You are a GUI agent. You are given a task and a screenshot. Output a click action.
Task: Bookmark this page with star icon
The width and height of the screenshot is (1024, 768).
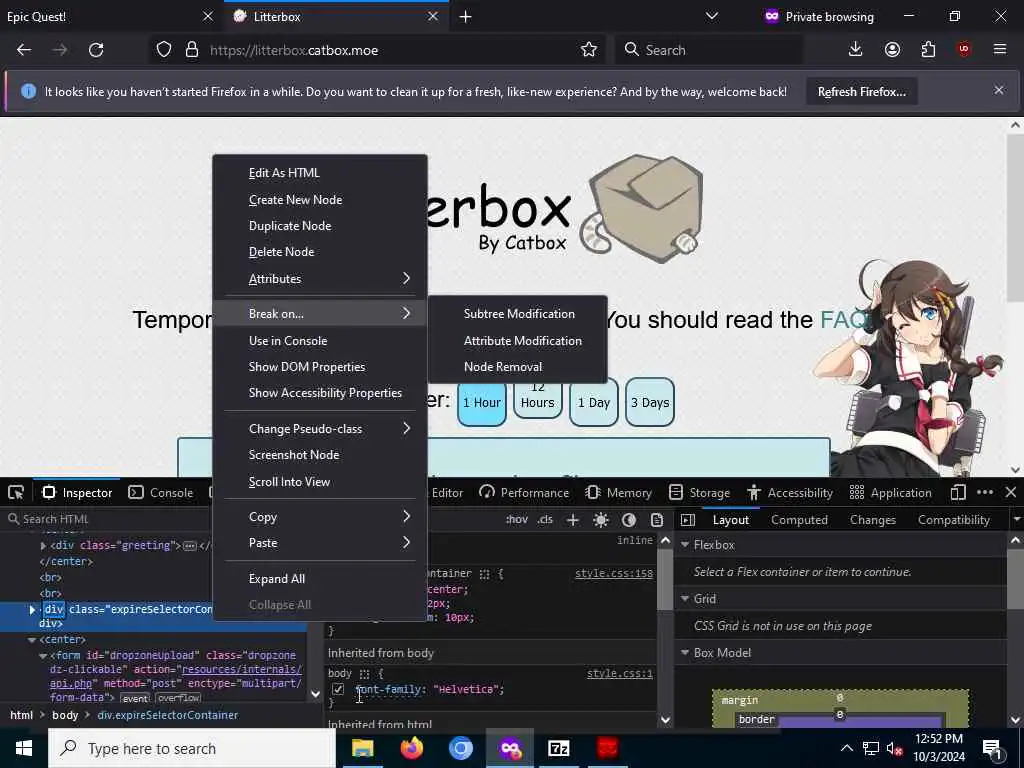[588, 50]
